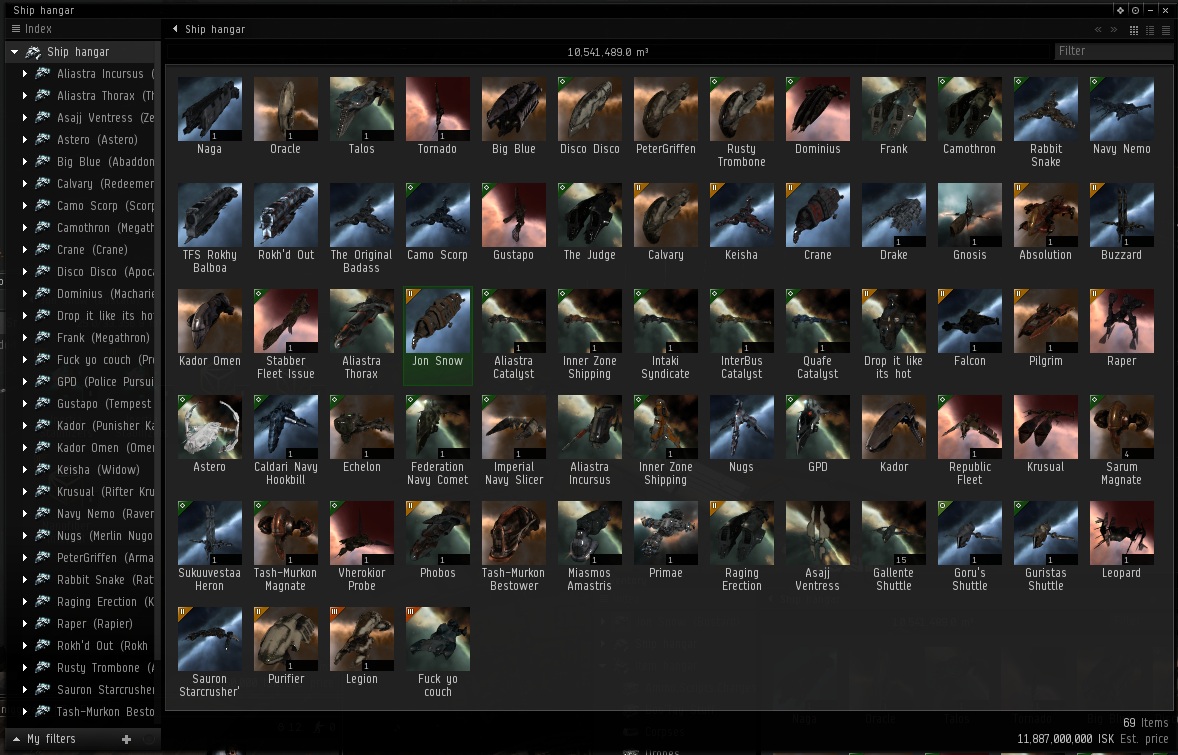Screen dimensions: 1178x755
Task: Select the Caldari Navy Hookbill ship icon
Action: (285, 427)
